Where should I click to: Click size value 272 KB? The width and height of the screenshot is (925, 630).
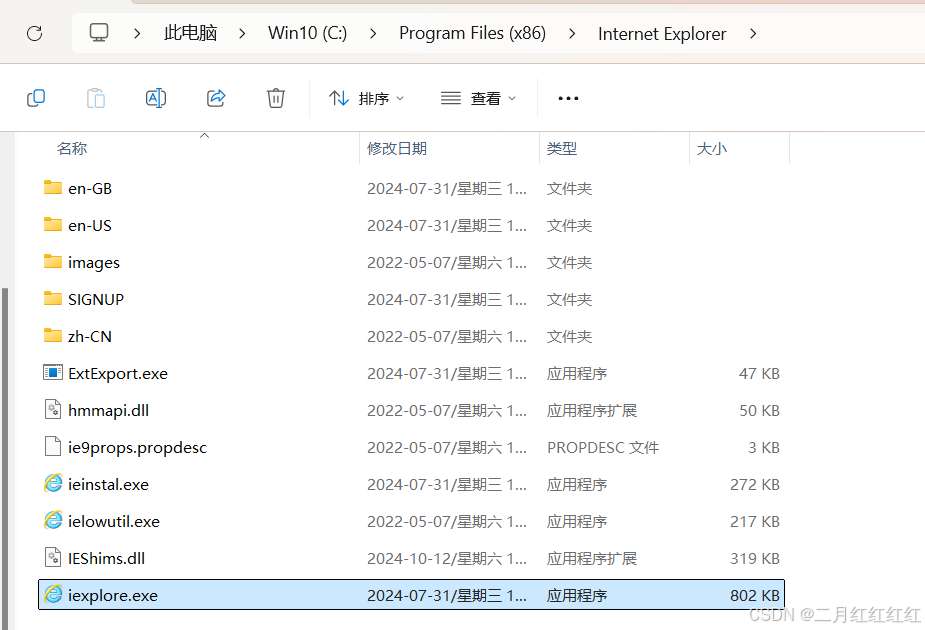[755, 485]
